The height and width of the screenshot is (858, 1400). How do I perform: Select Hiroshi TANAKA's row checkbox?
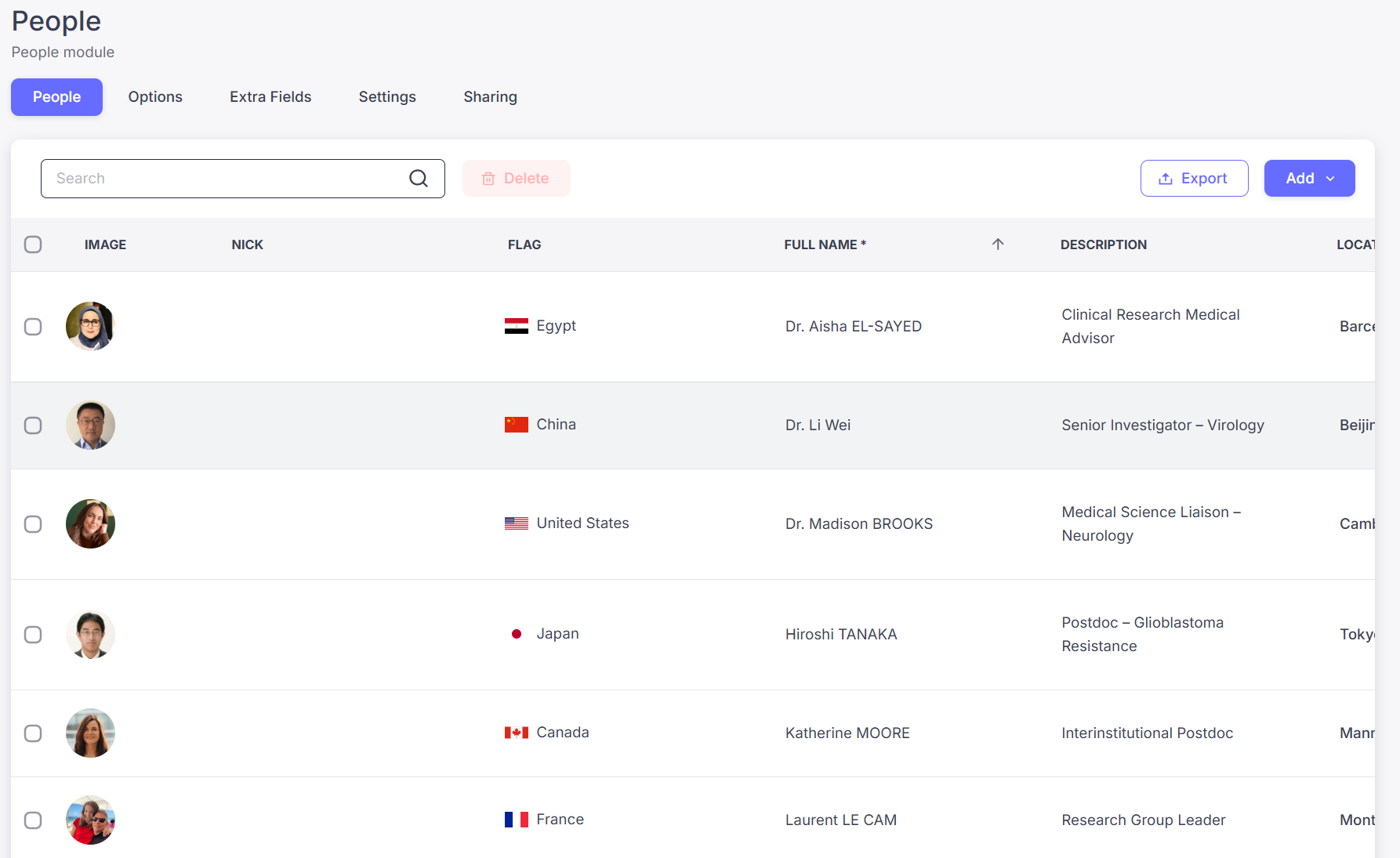point(33,635)
